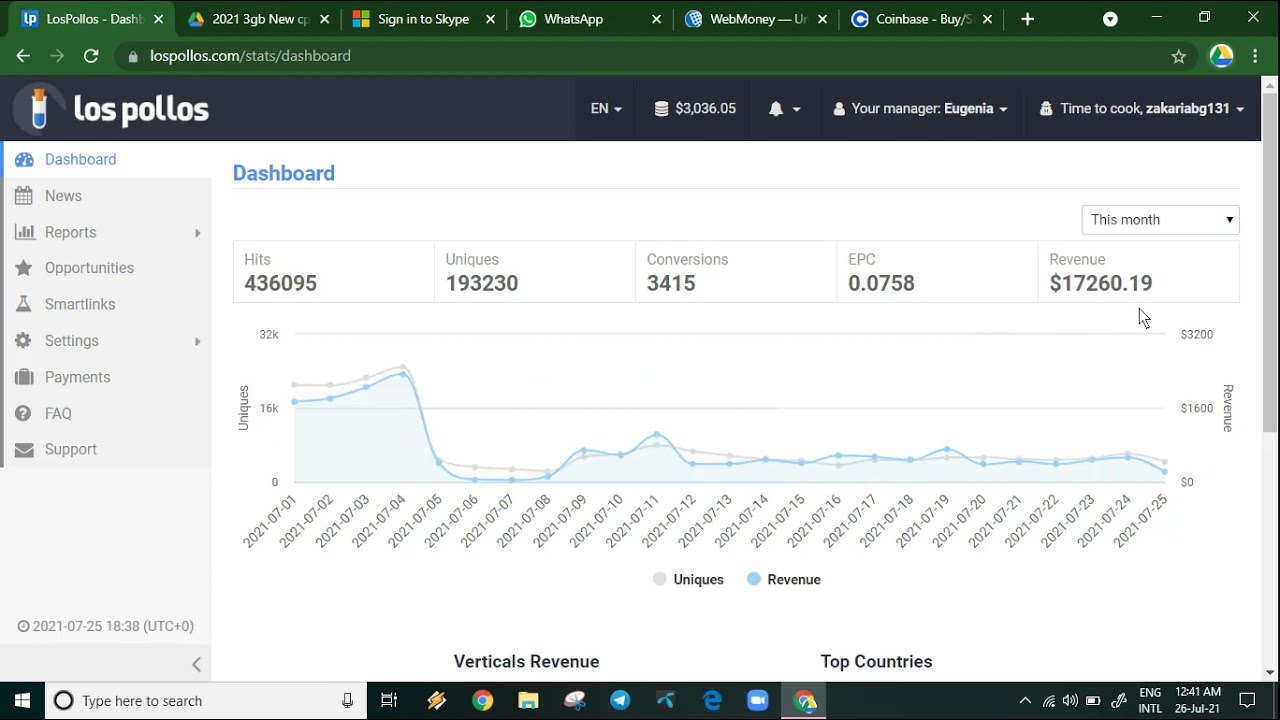Viewport: 1280px width, 720px height.
Task: Click the Windows taskbar search box
Action: tap(204, 701)
